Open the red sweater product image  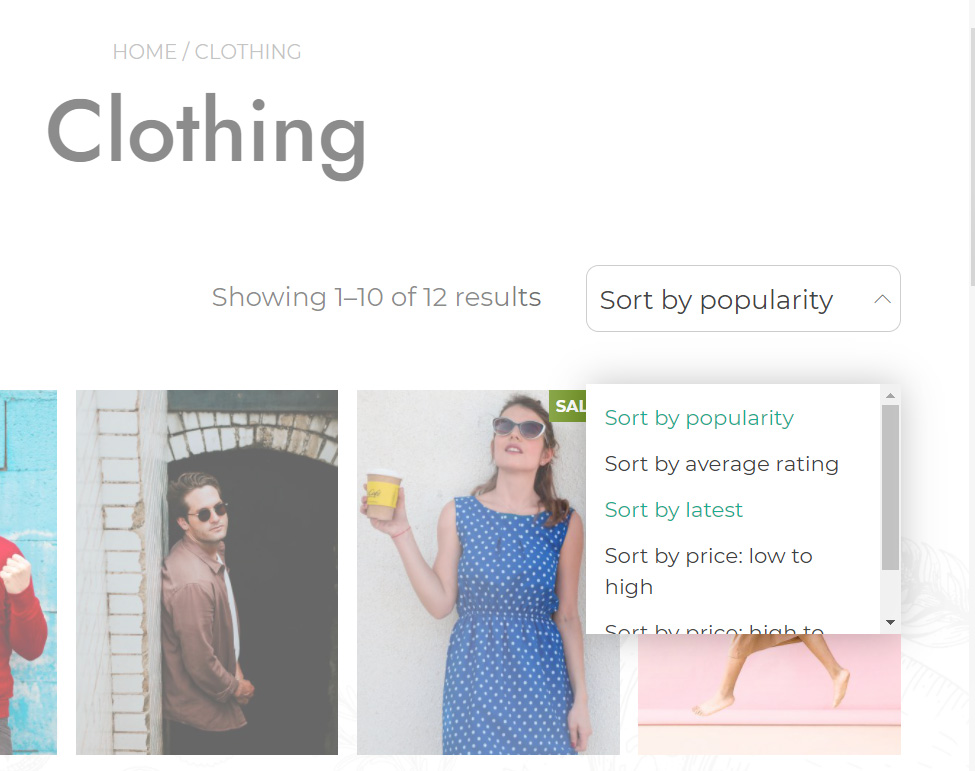(x=28, y=572)
